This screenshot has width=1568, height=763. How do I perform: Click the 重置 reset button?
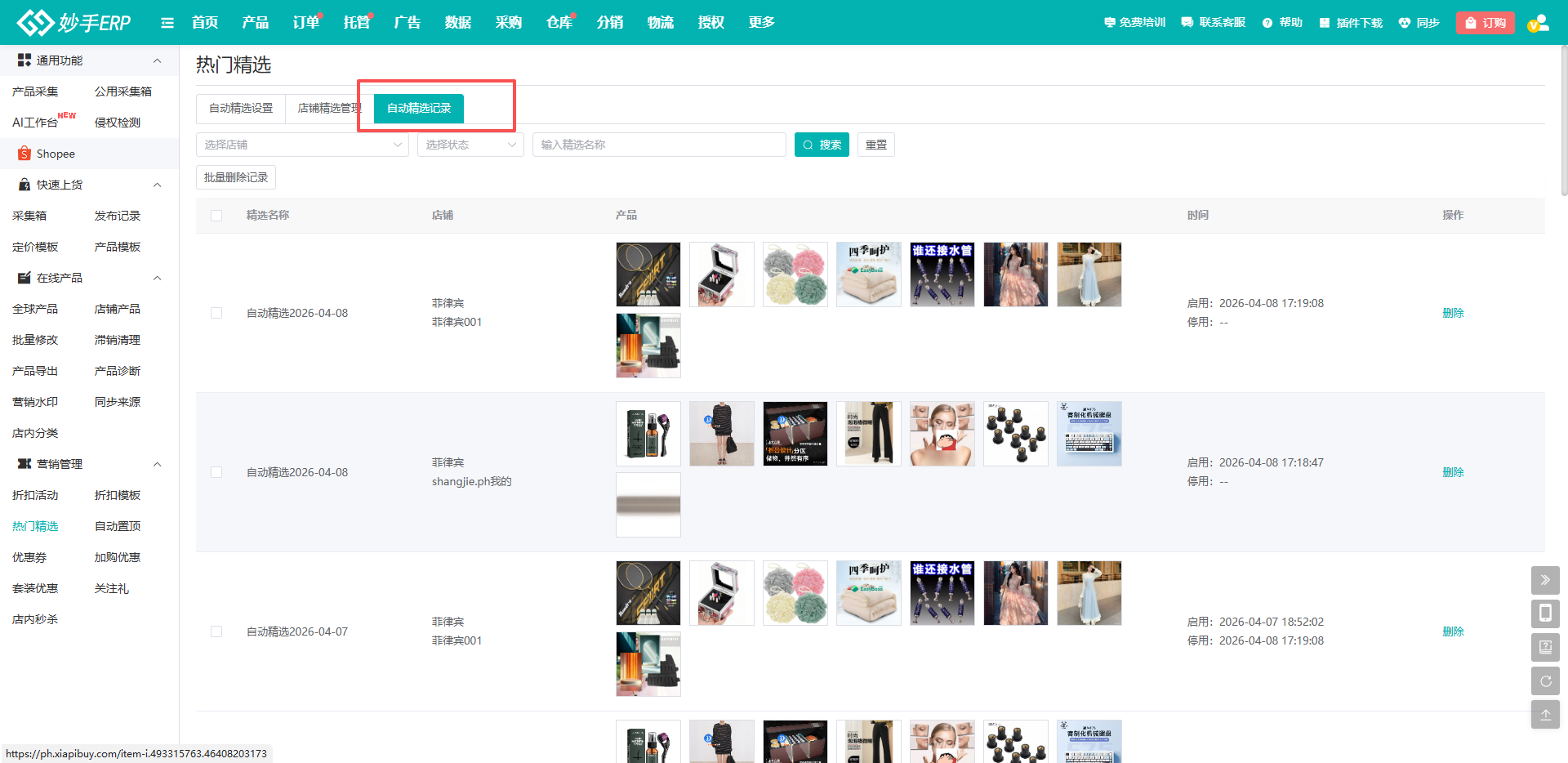876,145
